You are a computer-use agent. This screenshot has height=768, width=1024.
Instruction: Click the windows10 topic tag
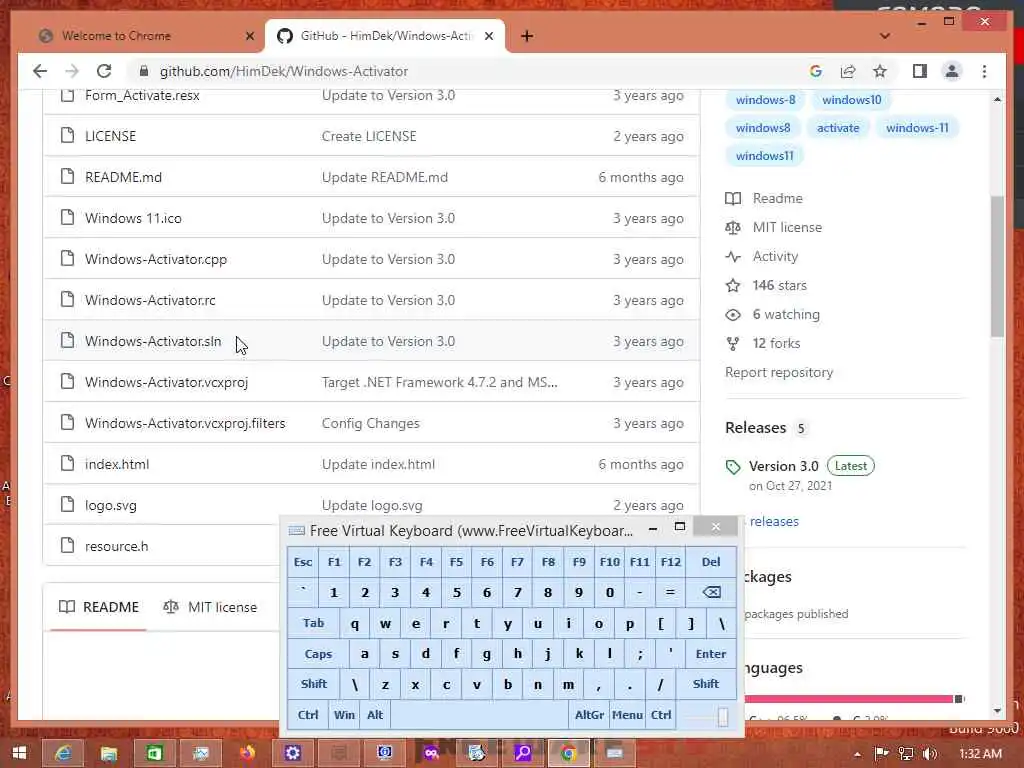(x=852, y=100)
